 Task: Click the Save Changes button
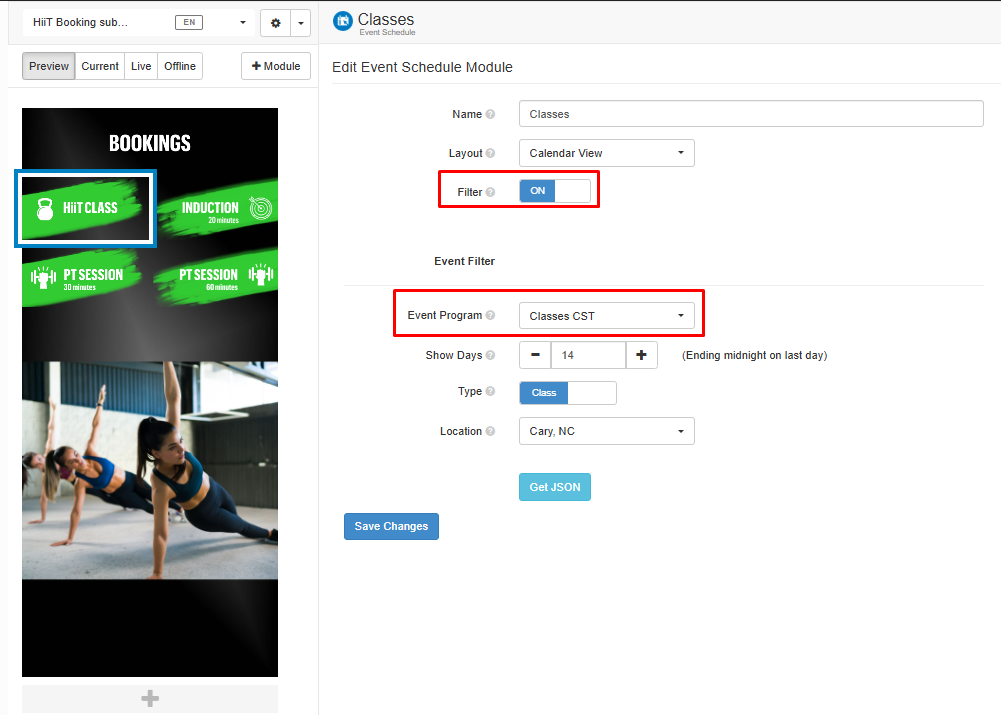click(391, 526)
